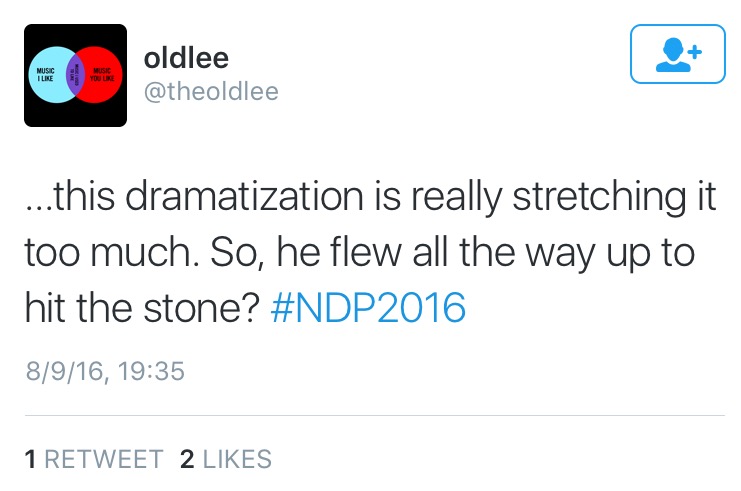Click the red 'Music You Like' circle
The width and height of the screenshot is (741, 491).
[101, 76]
